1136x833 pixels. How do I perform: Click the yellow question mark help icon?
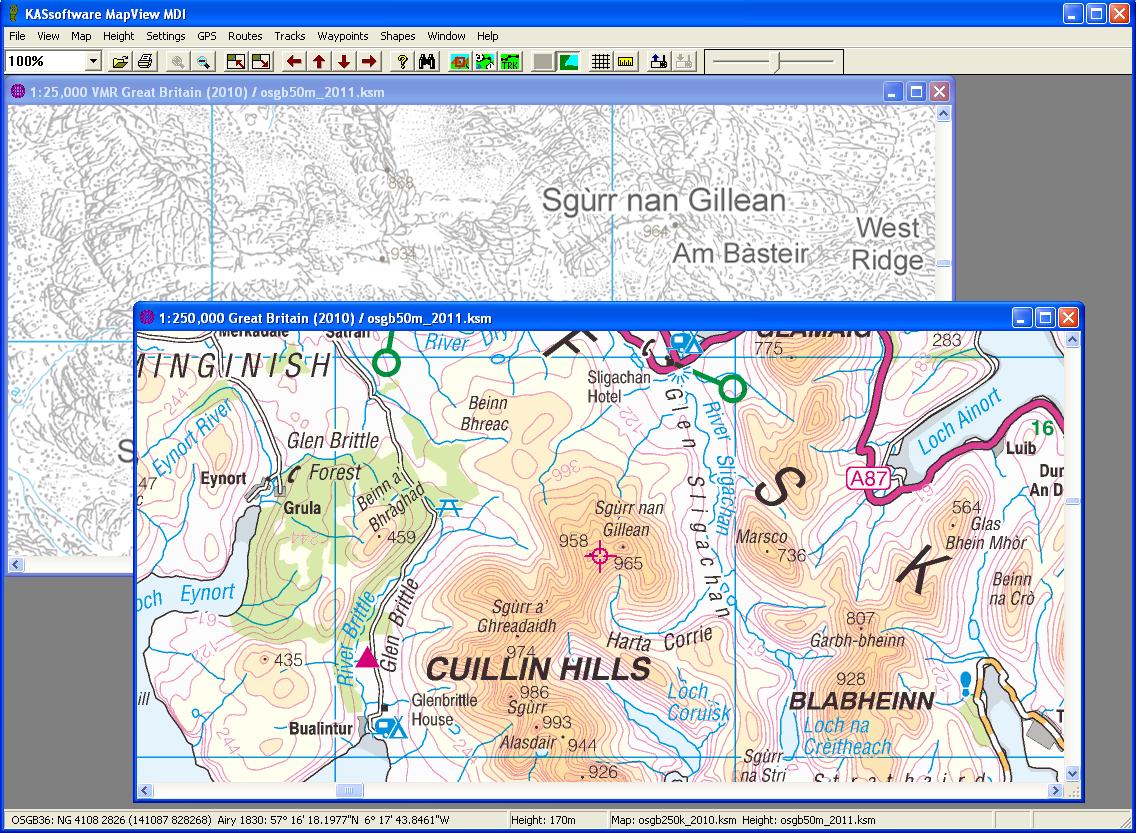402,62
